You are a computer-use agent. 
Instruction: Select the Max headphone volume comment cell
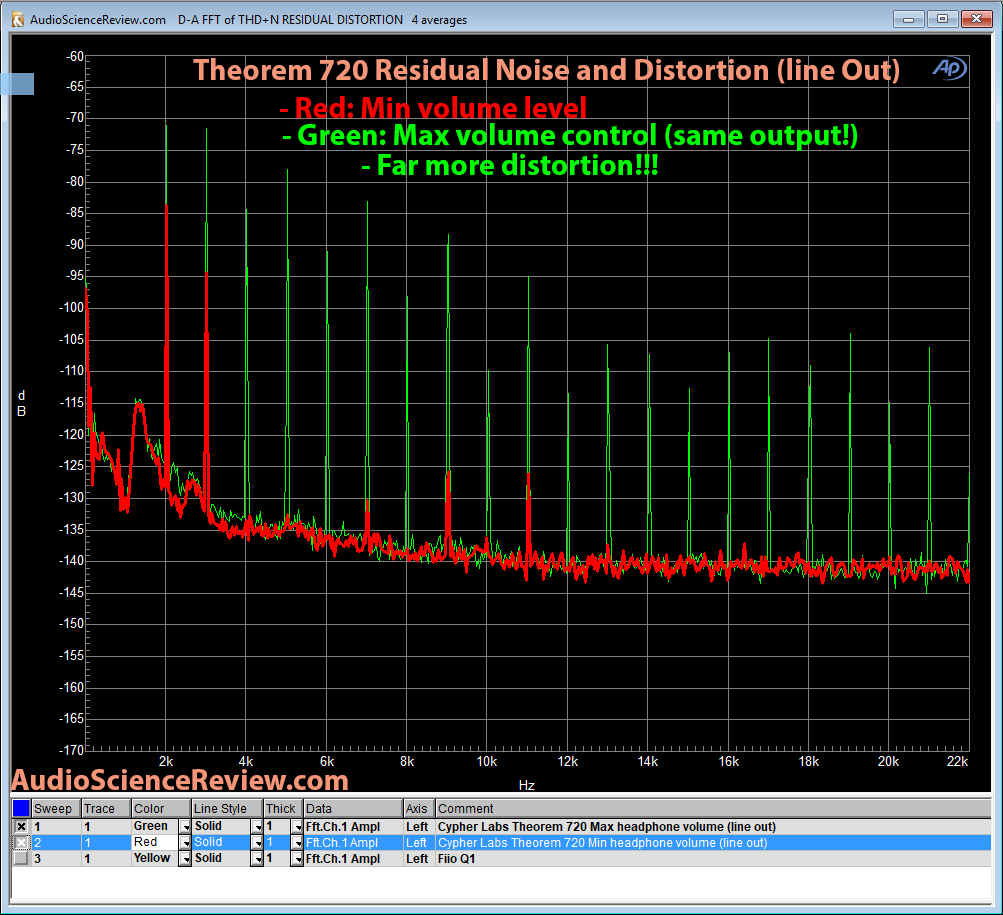pos(714,827)
